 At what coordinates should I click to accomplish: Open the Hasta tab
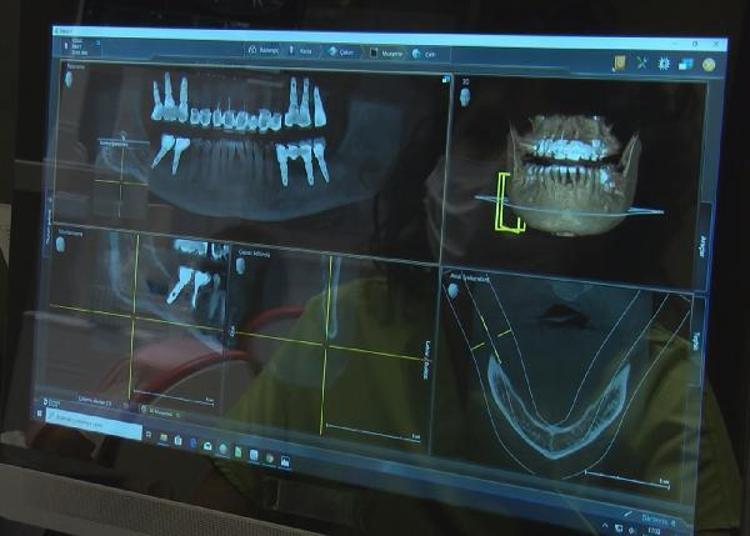[302, 49]
